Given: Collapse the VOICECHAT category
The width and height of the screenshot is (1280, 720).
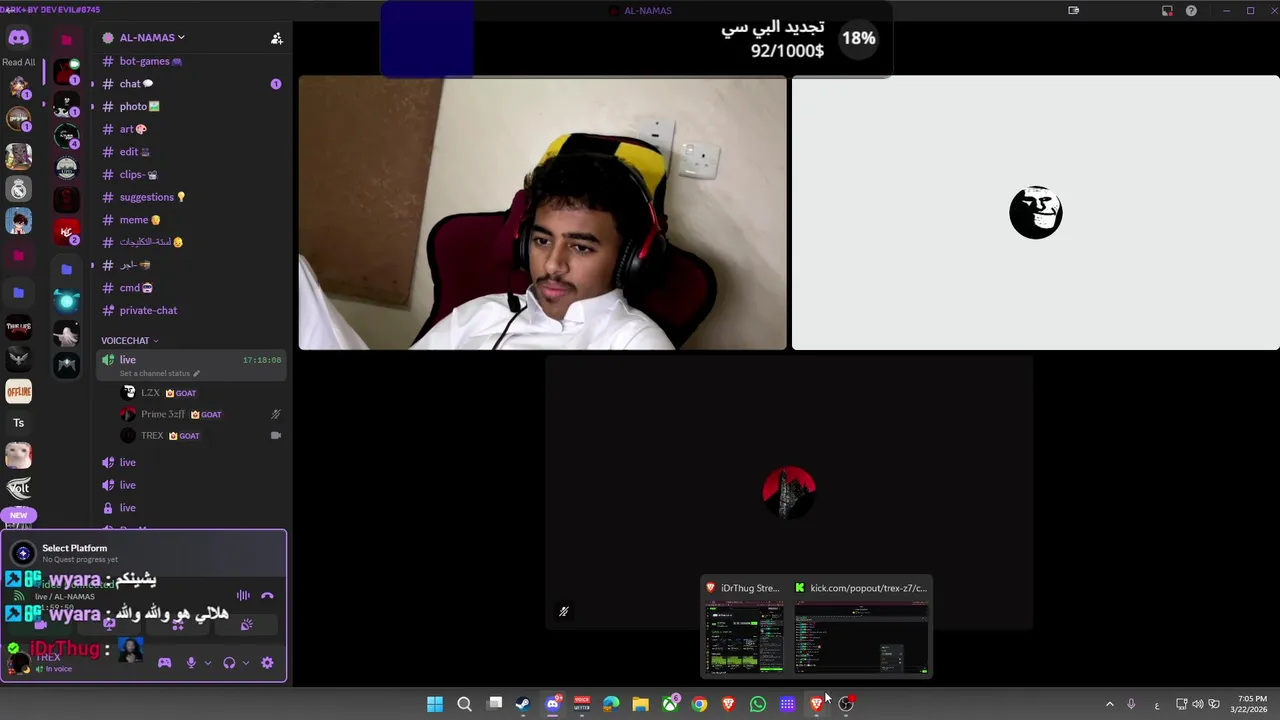Looking at the screenshot, I should (x=129, y=341).
